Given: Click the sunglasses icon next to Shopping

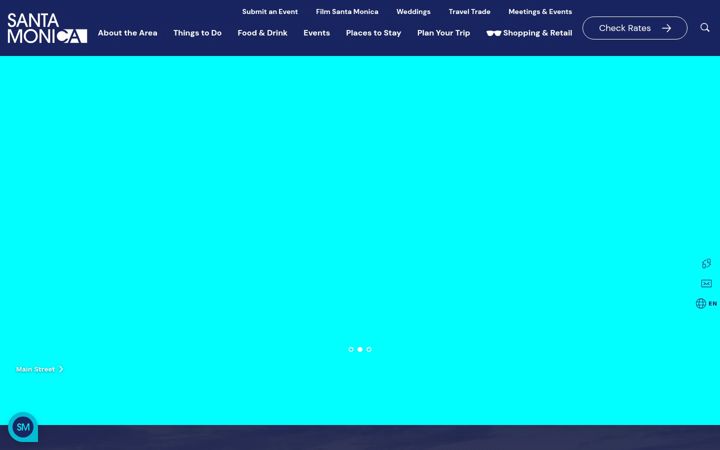Looking at the screenshot, I should [x=494, y=33].
